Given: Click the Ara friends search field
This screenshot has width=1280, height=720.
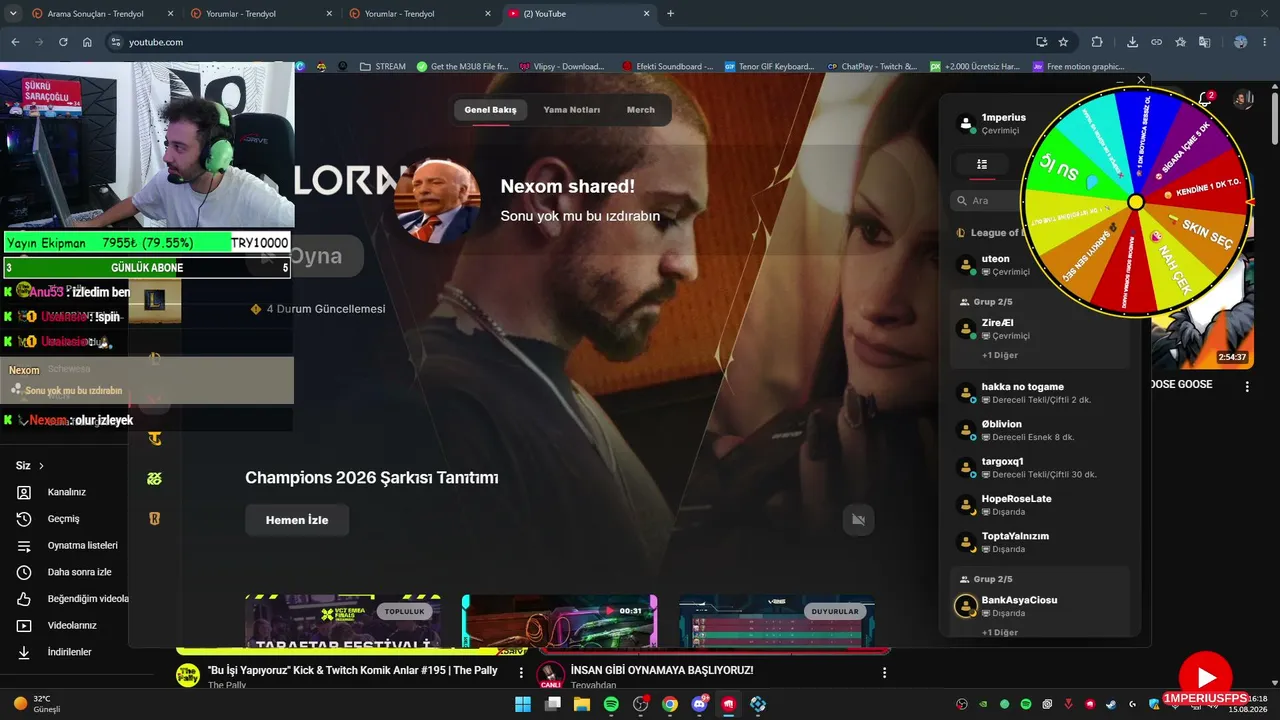Looking at the screenshot, I should 988,201.
